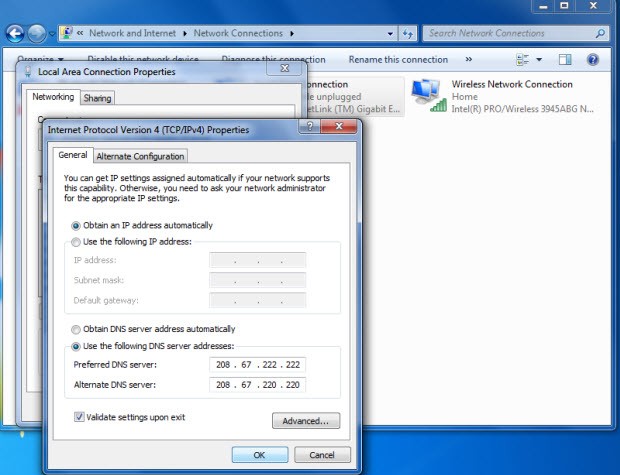Select Use the following IP address

(76, 242)
